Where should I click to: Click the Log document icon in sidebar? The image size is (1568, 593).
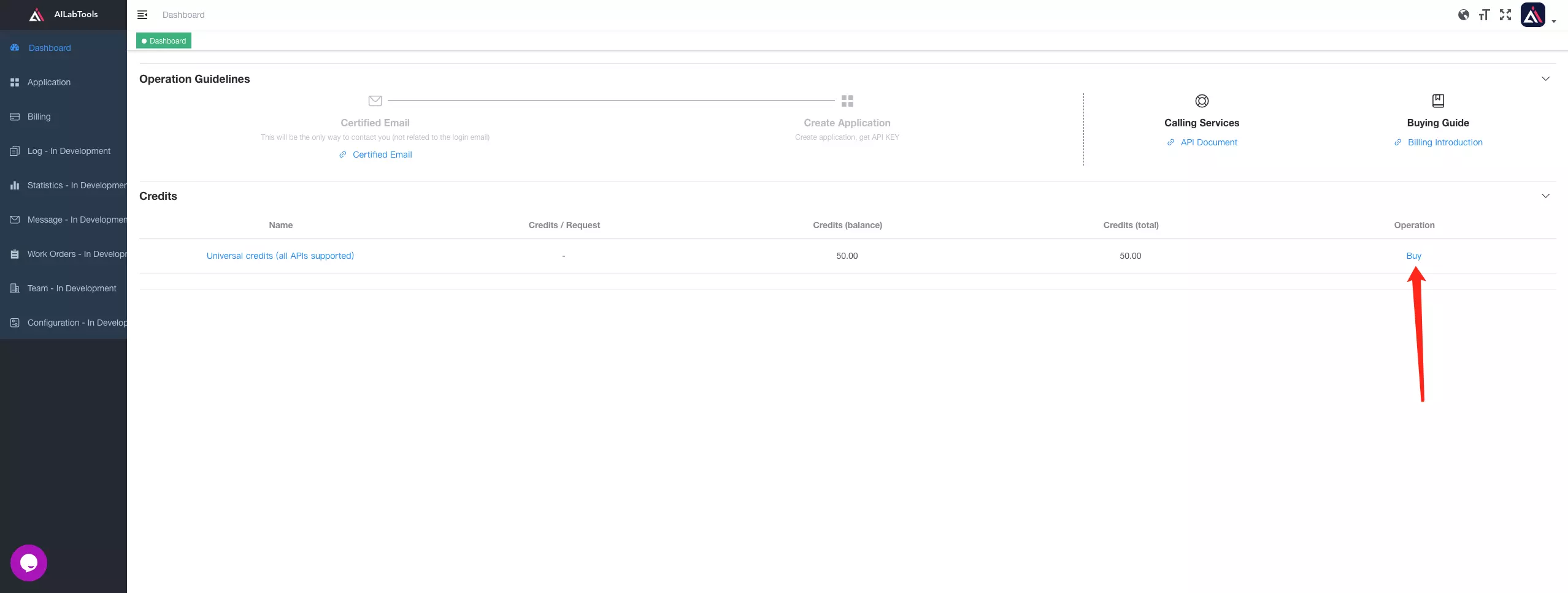15,151
